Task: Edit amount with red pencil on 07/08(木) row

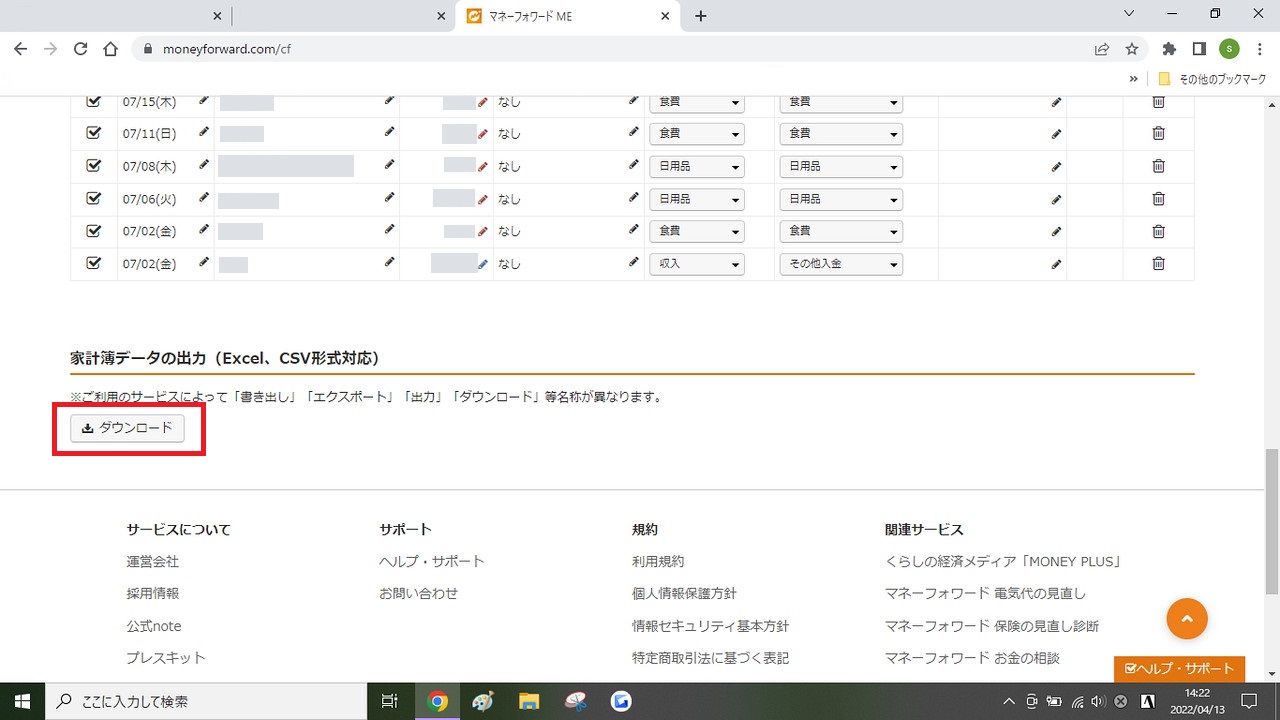Action: [483, 166]
